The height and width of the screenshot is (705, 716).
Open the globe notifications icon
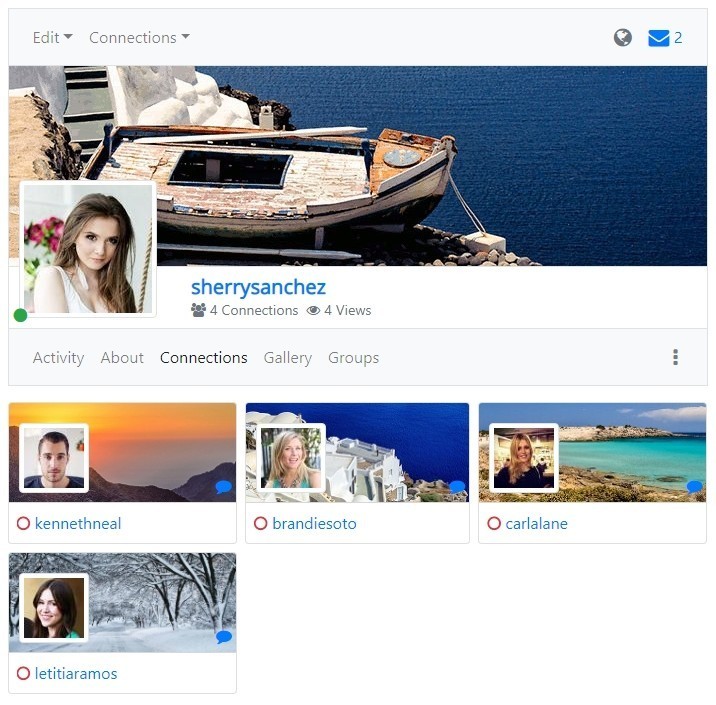[x=622, y=37]
